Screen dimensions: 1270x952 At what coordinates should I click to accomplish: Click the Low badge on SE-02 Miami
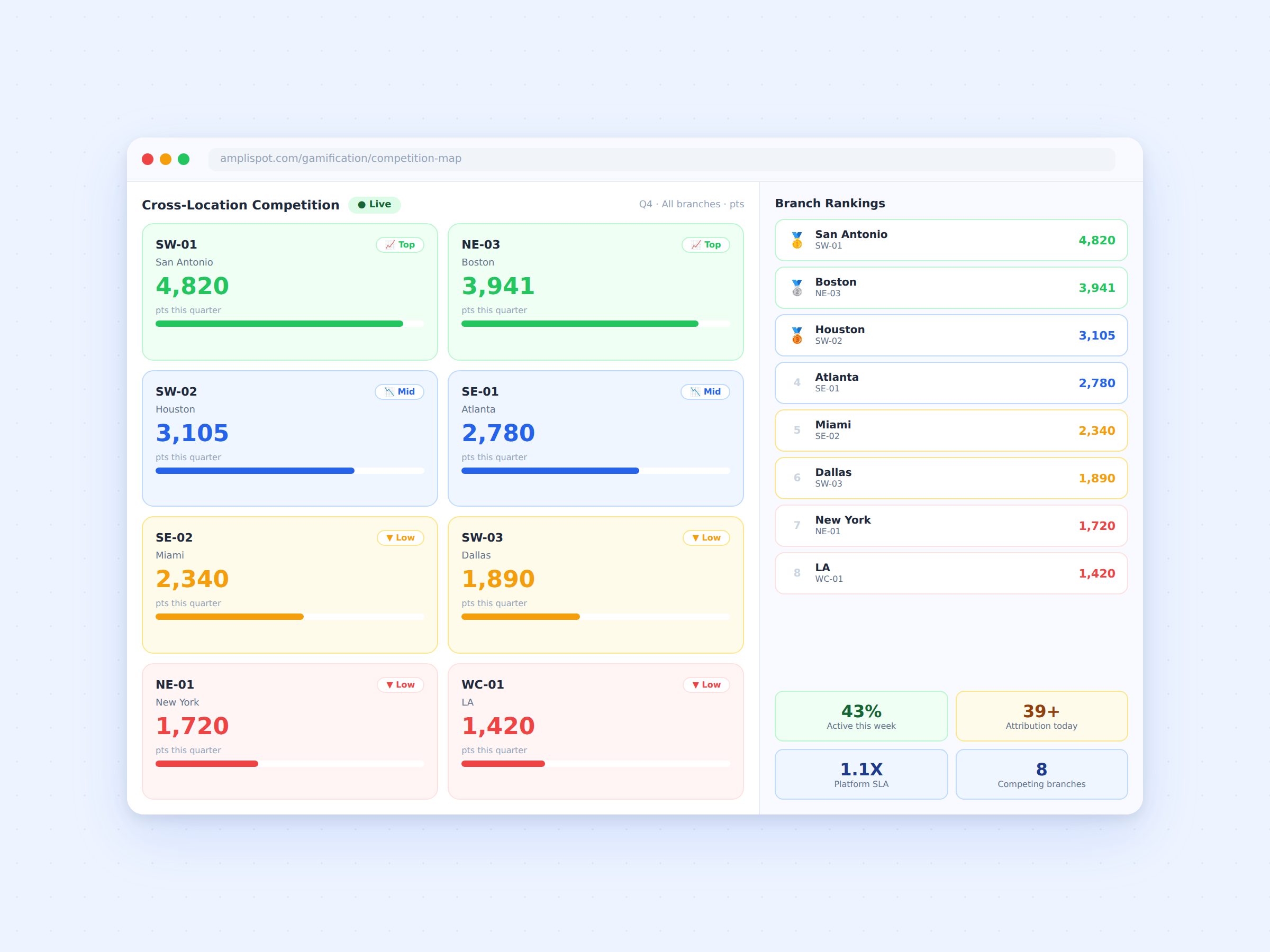point(400,538)
